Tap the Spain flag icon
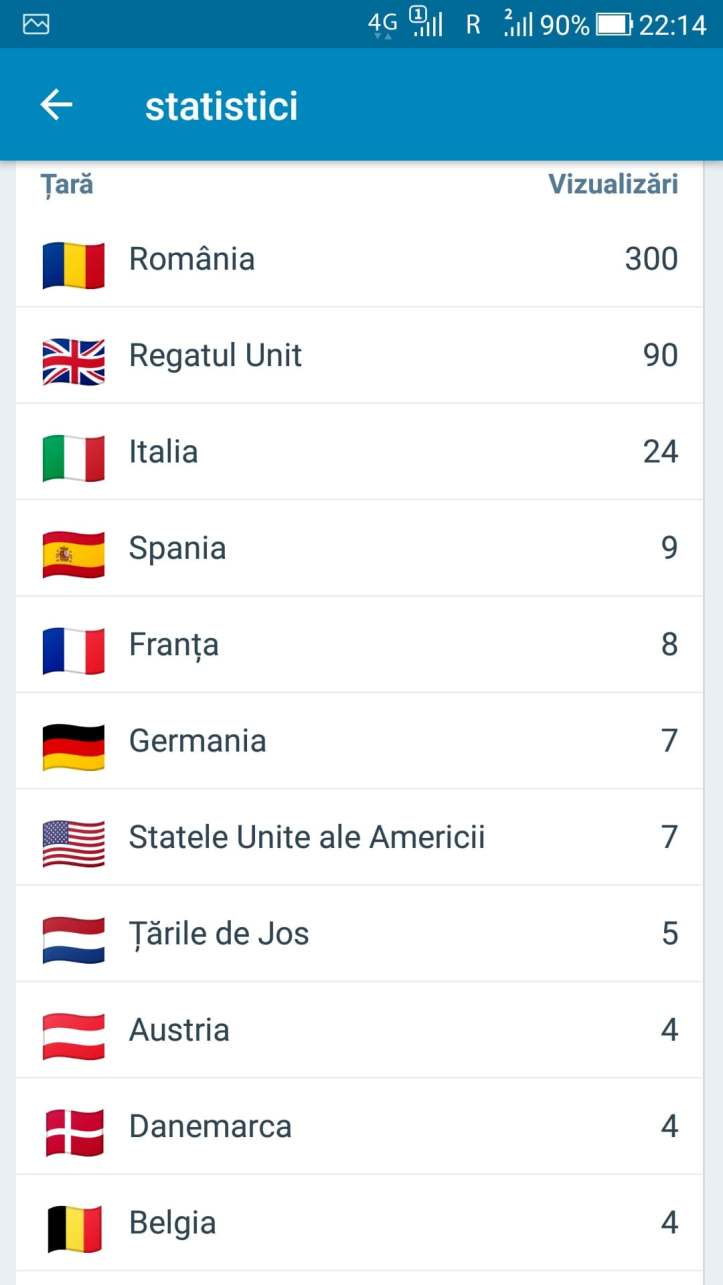 74,554
